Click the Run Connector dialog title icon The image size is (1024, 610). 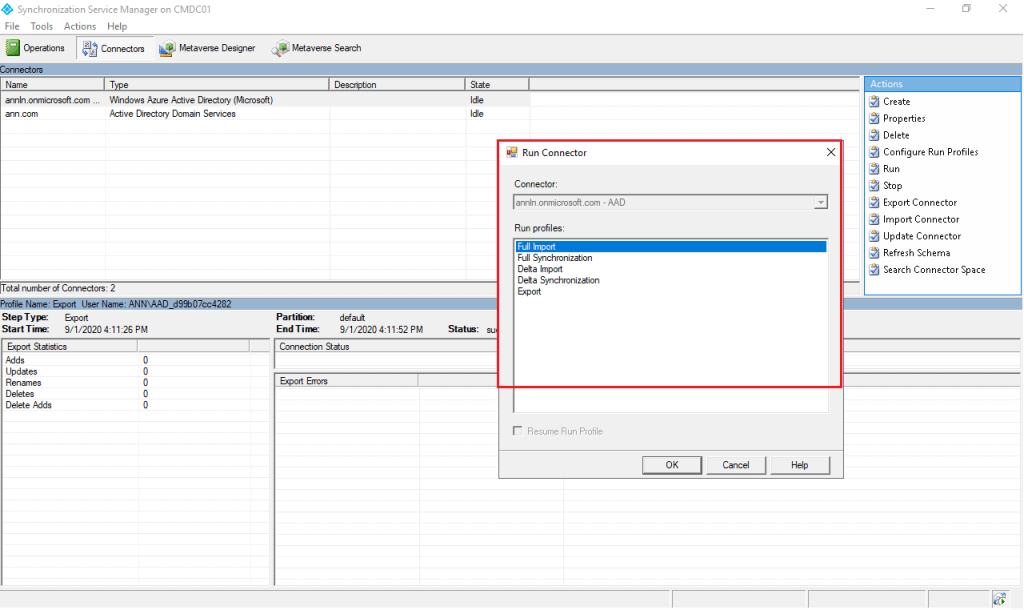pyautogui.click(x=512, y=152)
